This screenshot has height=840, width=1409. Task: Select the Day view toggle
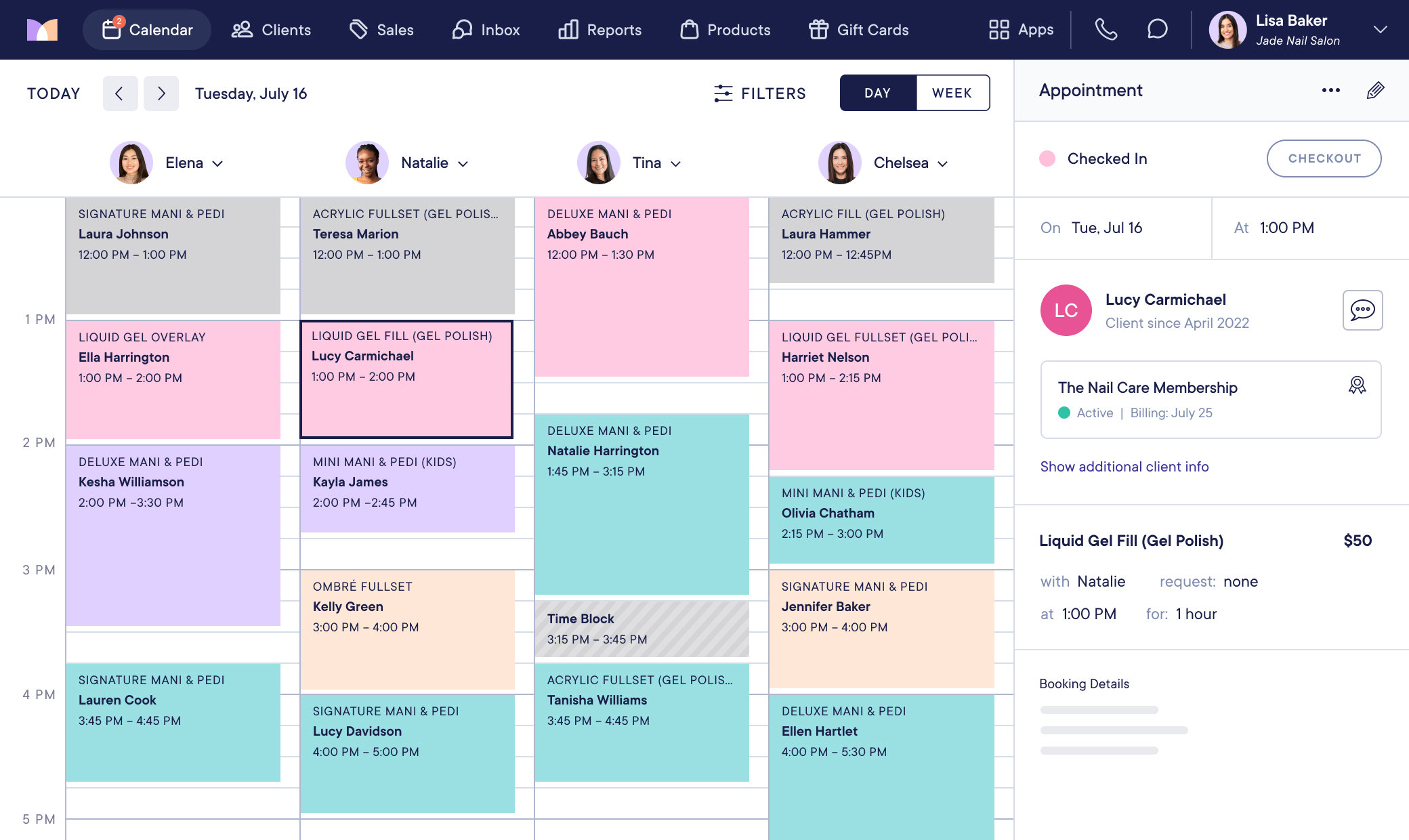coord(878,93)
